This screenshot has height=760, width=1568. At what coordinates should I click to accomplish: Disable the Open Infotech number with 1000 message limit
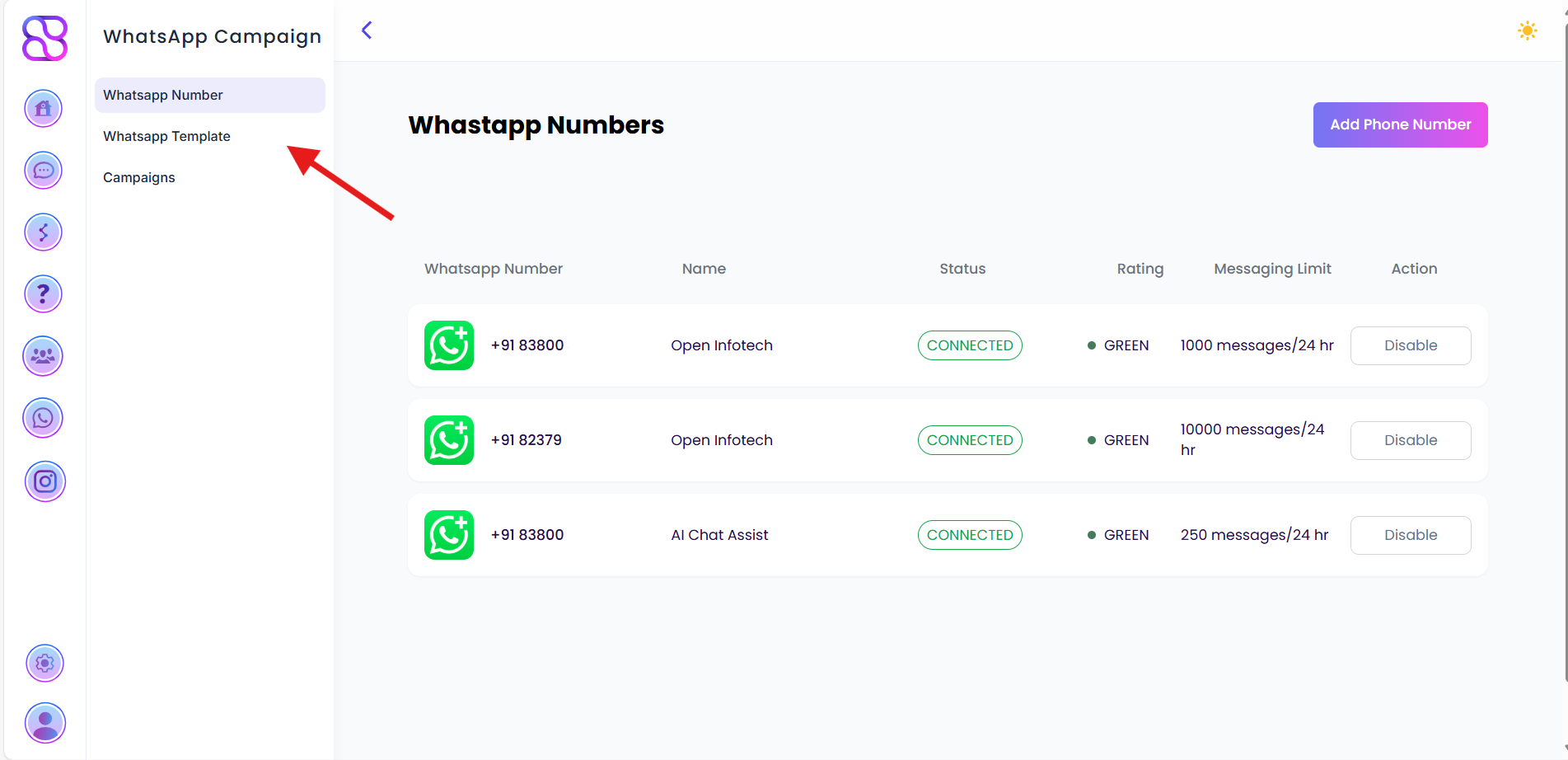tap(1410, 345)
